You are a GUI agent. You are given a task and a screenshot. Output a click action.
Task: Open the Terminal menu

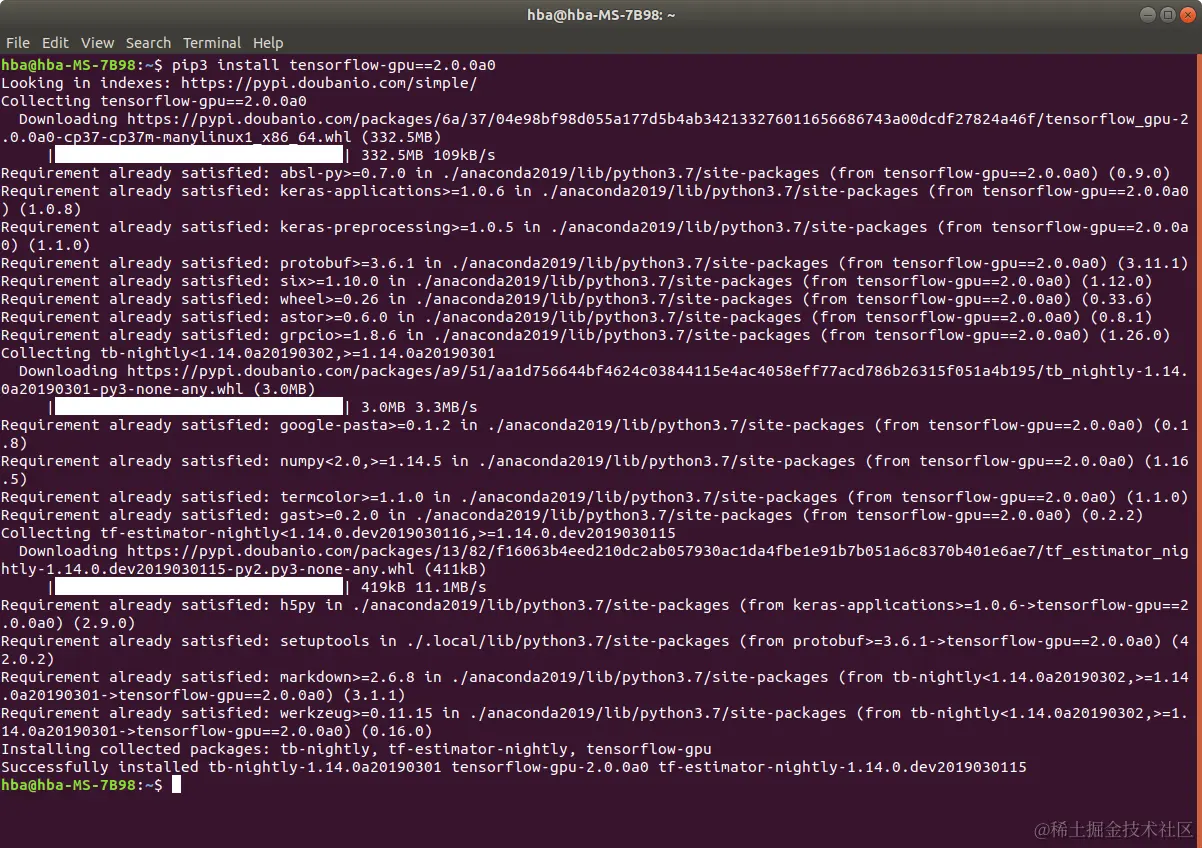point(212,43)
